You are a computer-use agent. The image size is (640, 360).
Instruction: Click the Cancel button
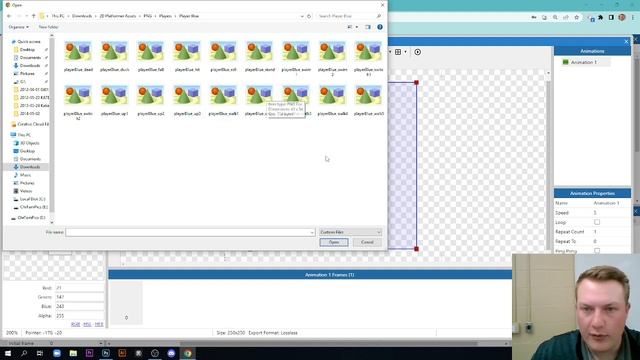367,242
